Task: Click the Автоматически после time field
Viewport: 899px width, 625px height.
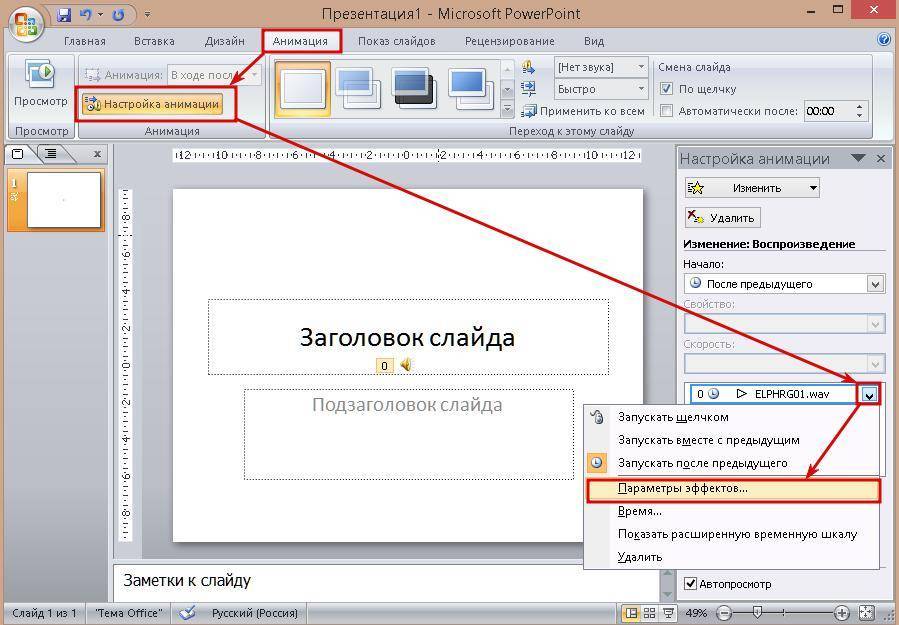Action: [x=829, y=111]
